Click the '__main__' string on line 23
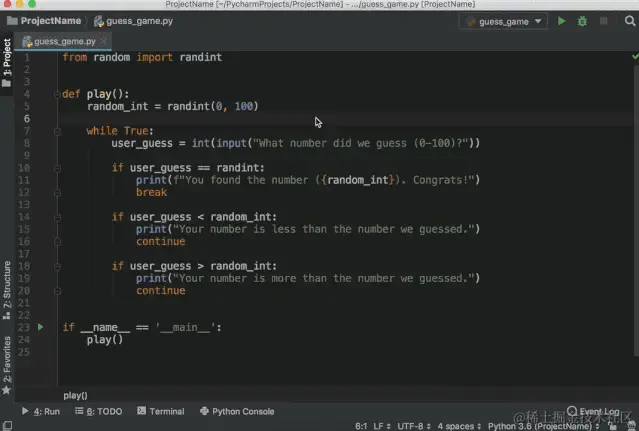Viewport: 639px width, 431px height. 185,328
